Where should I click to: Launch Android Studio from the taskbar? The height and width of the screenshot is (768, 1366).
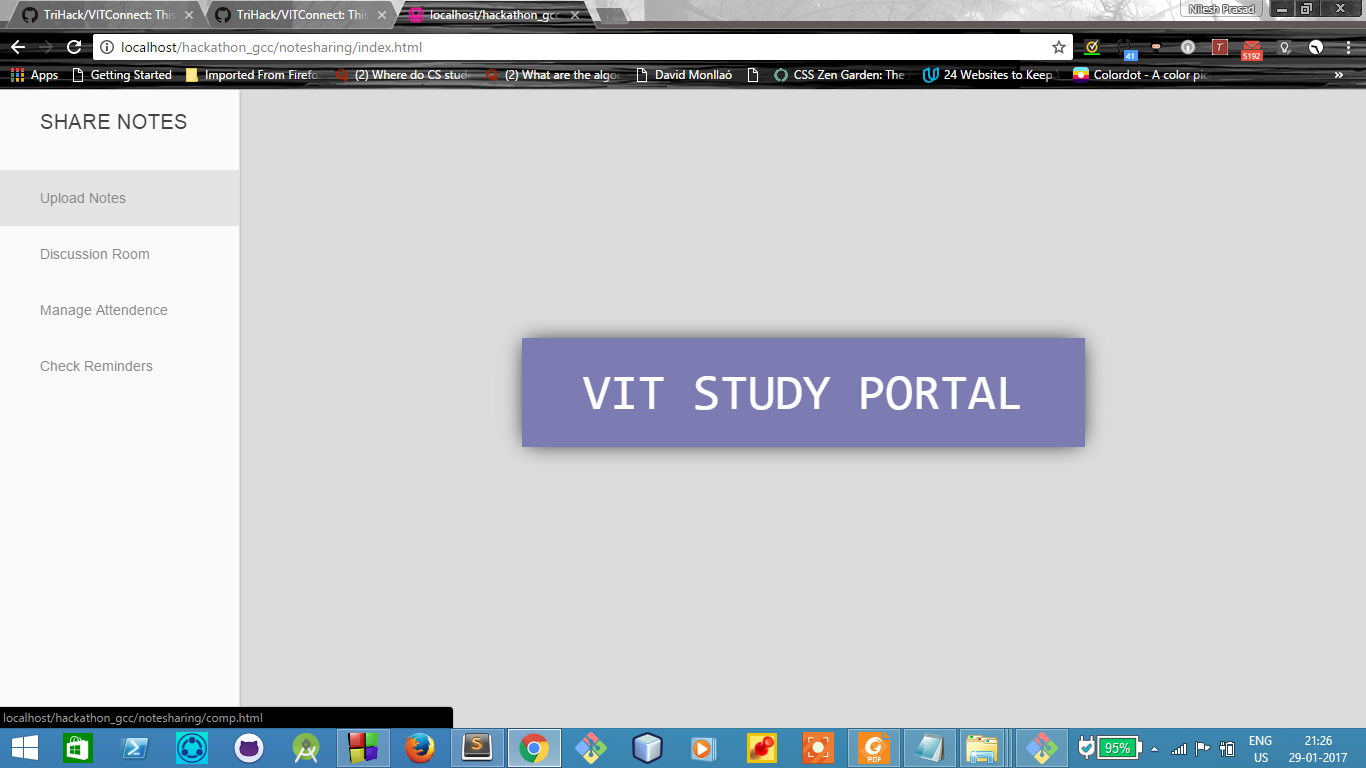(306, 748)
